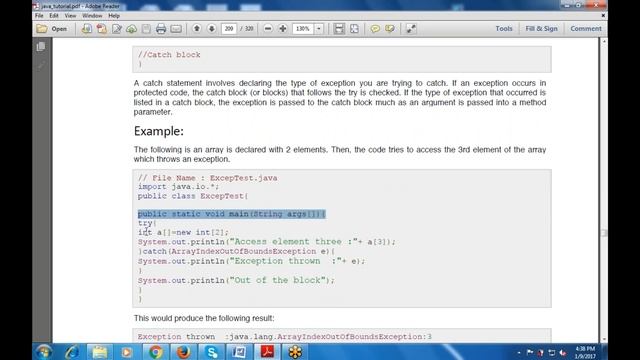Click the Create PDF online icon
The image size is (640, 360).
(102, 29)
